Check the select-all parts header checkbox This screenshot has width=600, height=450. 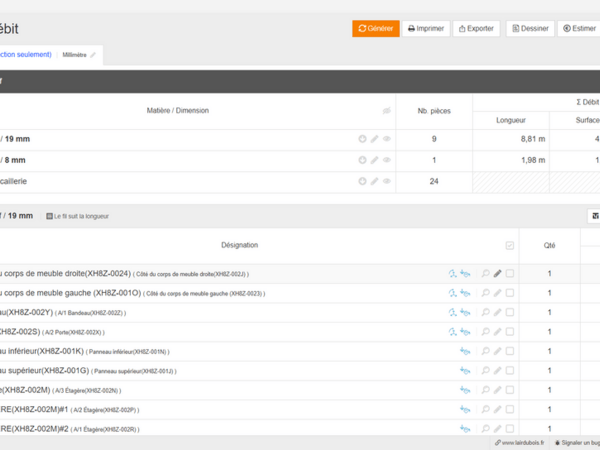click(510, 245)
